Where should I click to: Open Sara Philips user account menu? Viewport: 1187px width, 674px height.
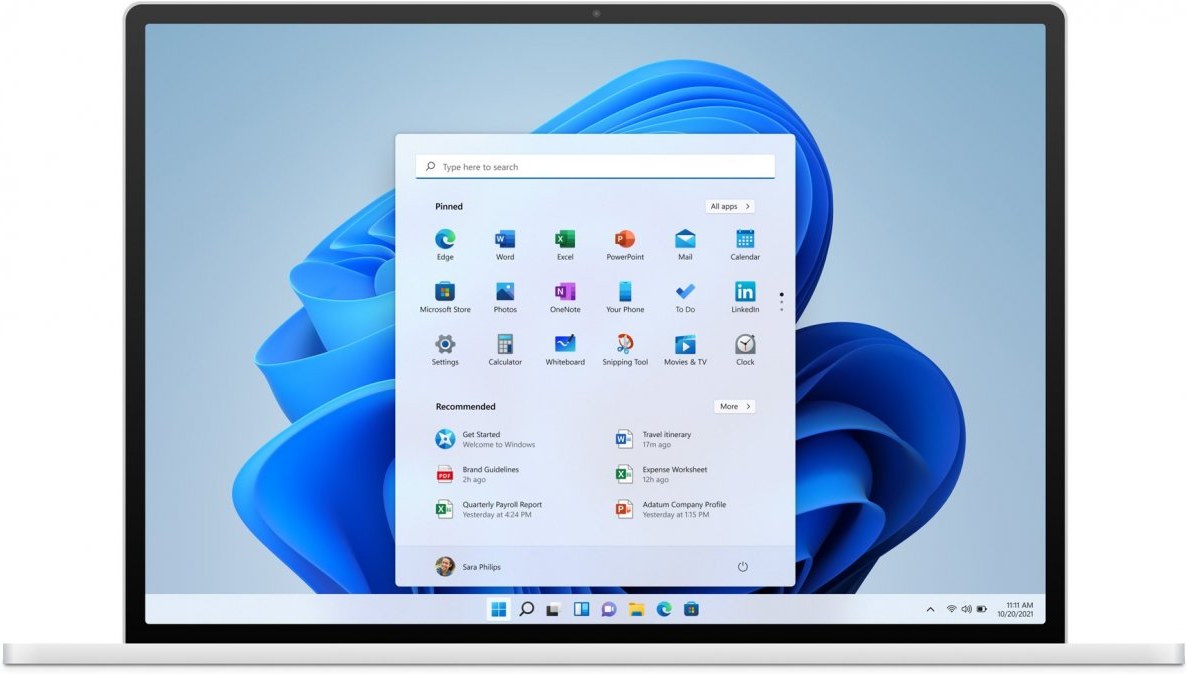coord(468,567)
